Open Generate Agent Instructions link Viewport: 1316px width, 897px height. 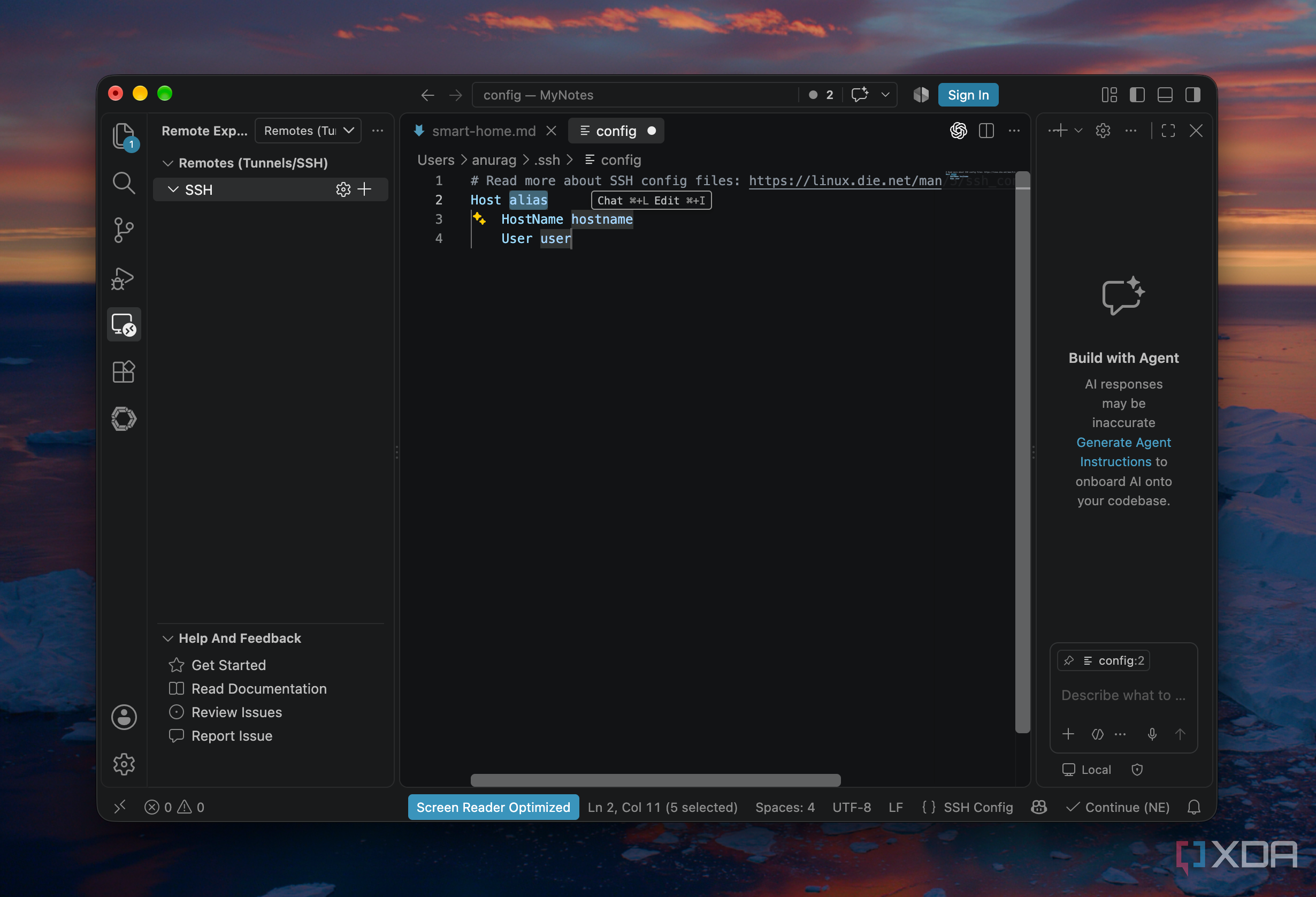[x=1123, y=452]
